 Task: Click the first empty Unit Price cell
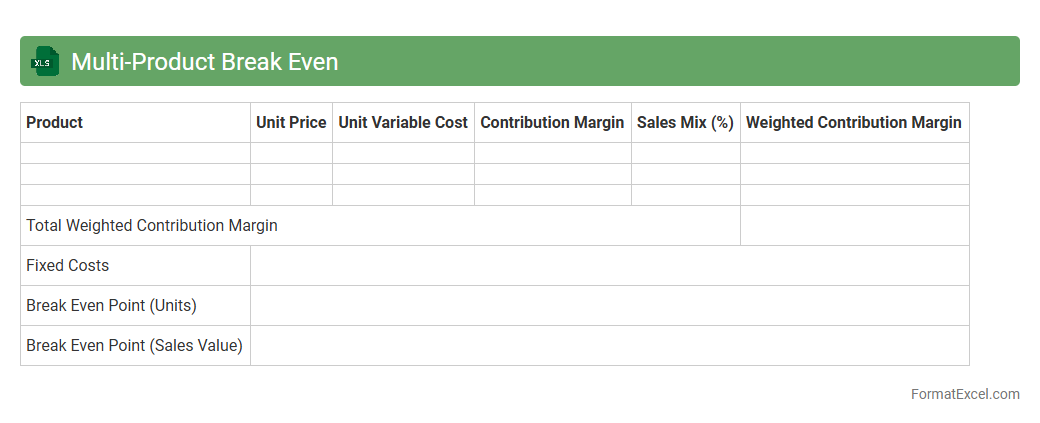pos(291,153)
